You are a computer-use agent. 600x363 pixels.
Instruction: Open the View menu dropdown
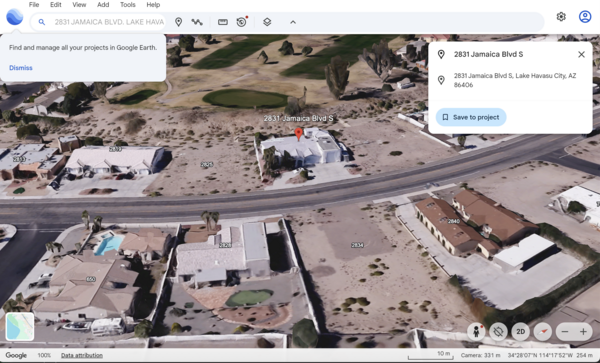pyautogui.click(x=79, y=5)
